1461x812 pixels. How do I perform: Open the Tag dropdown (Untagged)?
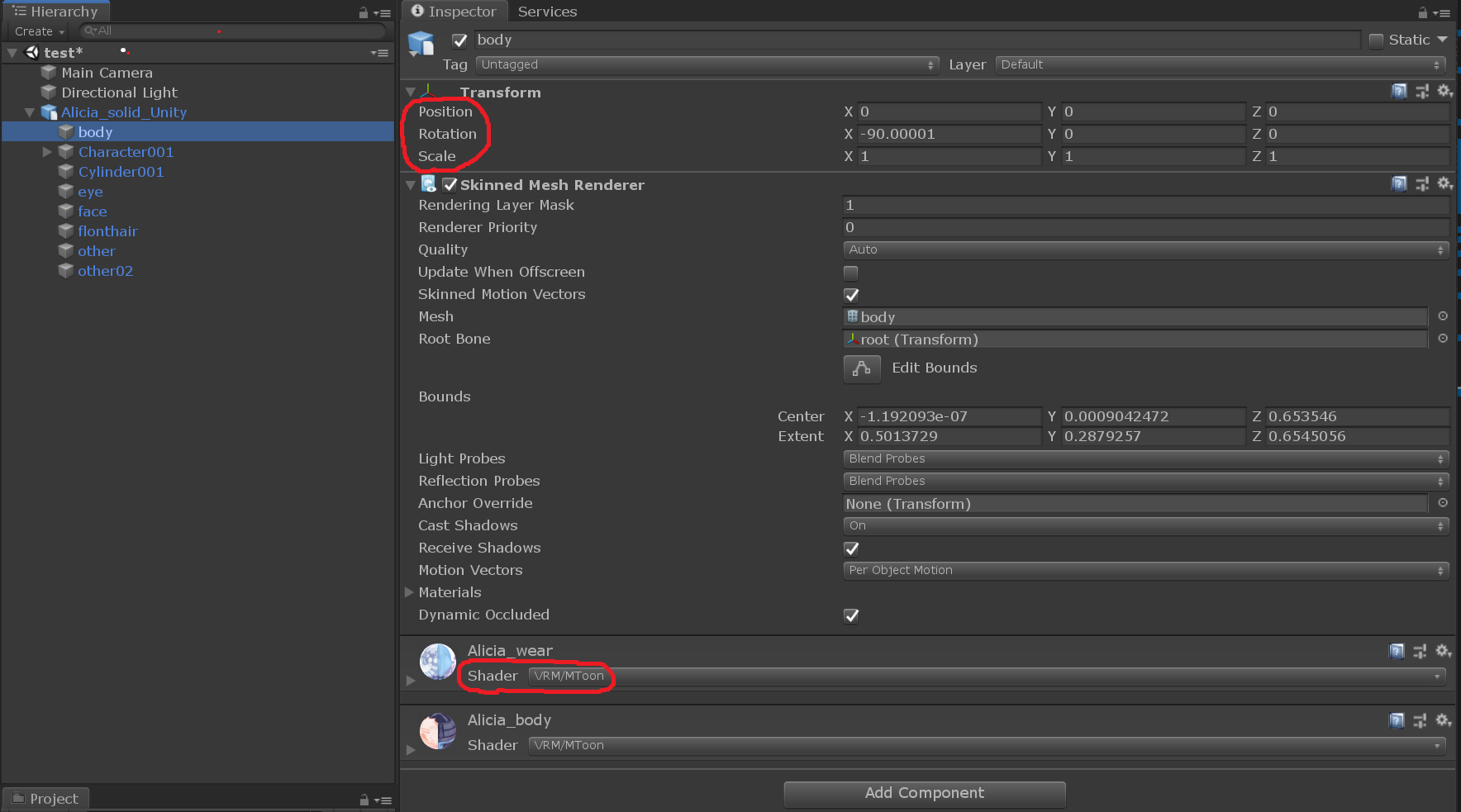click(707, 64)
